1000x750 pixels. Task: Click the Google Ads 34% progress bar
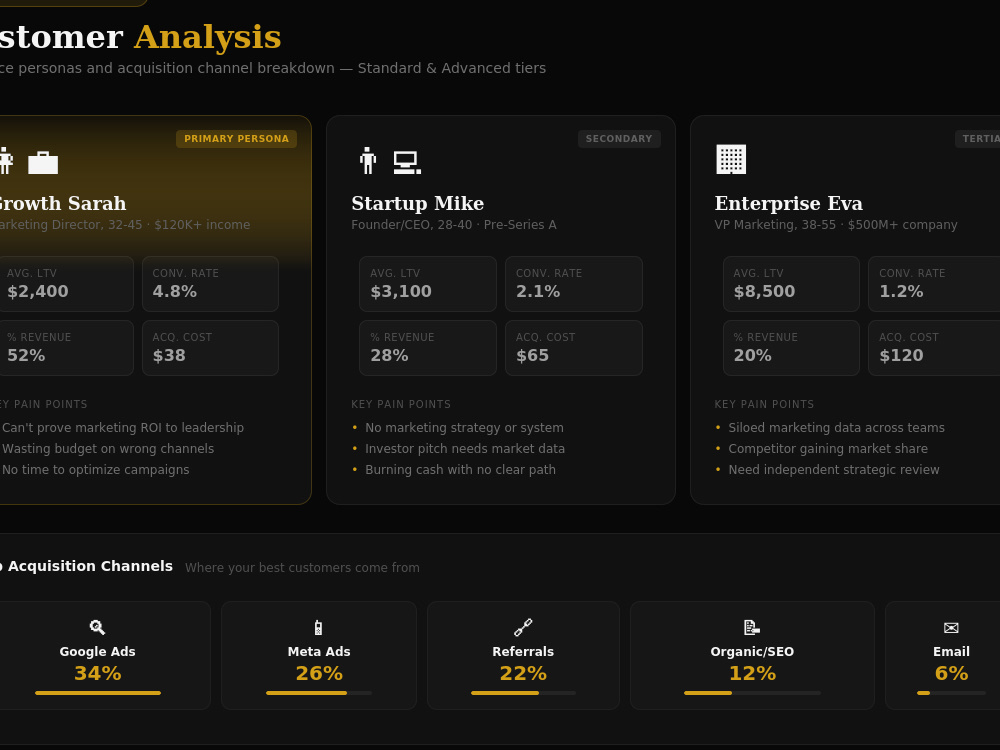[98, 693]
